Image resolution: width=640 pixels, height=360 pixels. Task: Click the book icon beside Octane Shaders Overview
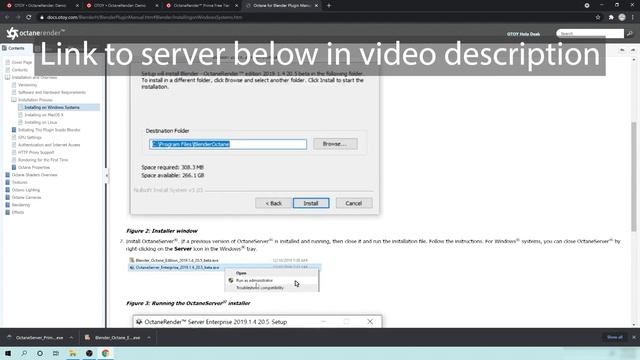click(x=7, y=175)
